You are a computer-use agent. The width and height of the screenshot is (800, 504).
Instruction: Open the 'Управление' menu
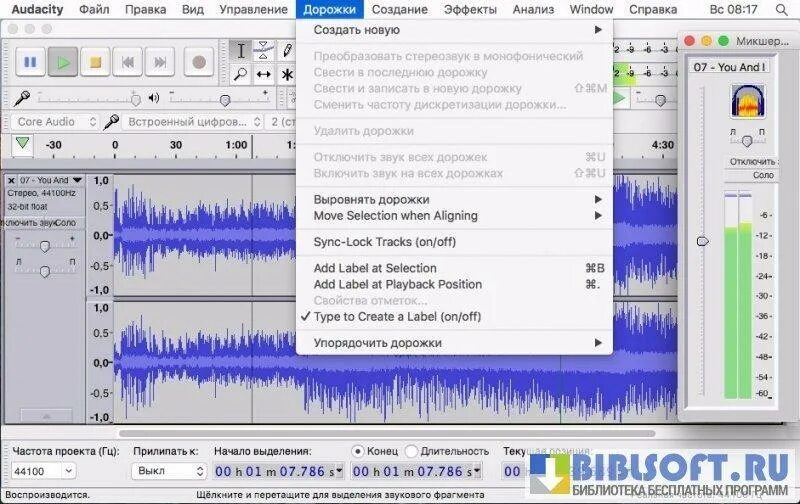[253, 9]
